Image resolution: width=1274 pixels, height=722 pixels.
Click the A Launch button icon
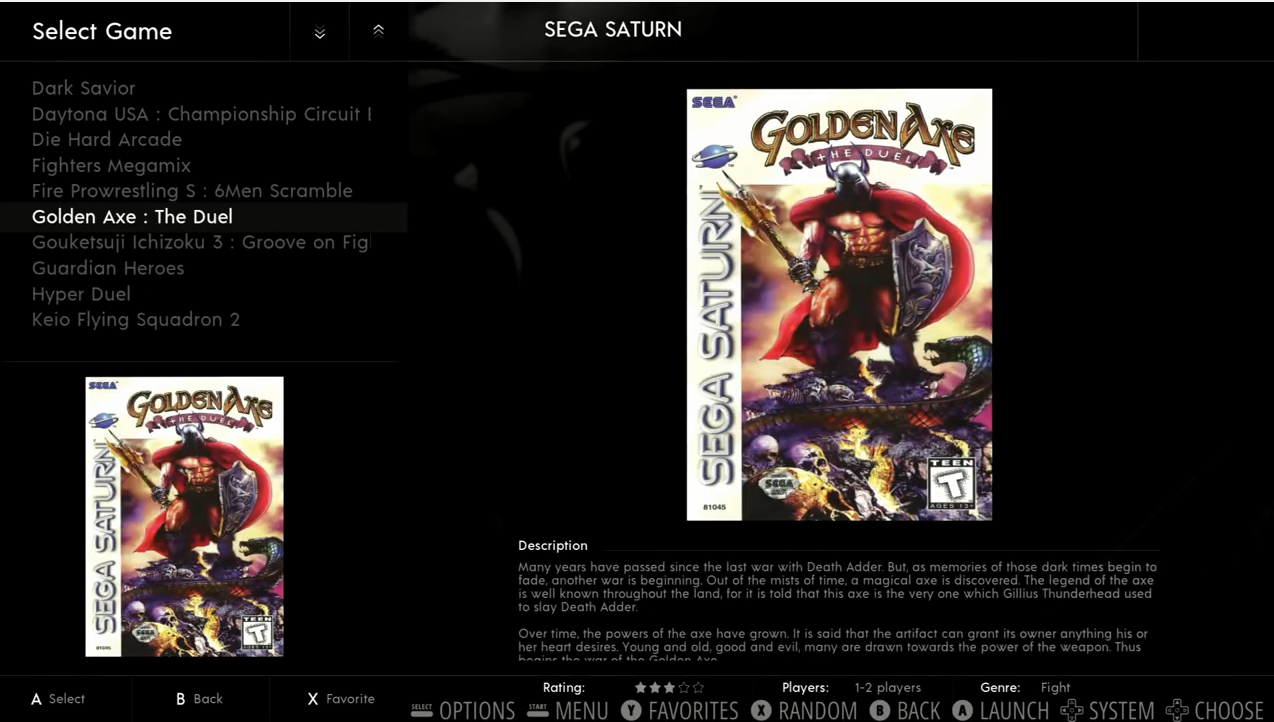(x=962, y=710)
